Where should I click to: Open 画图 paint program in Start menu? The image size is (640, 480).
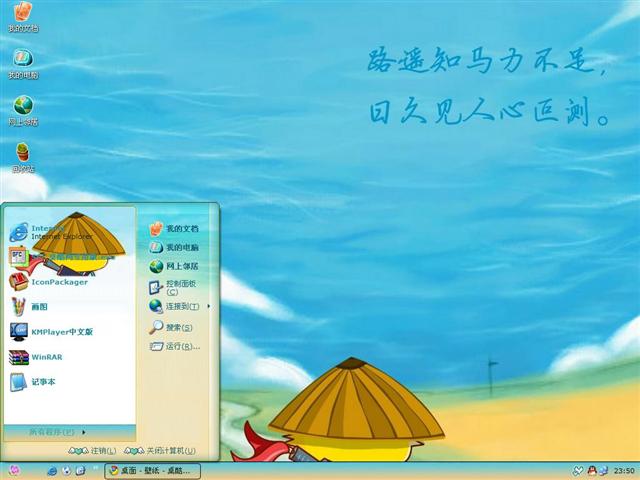pos(29,307)
